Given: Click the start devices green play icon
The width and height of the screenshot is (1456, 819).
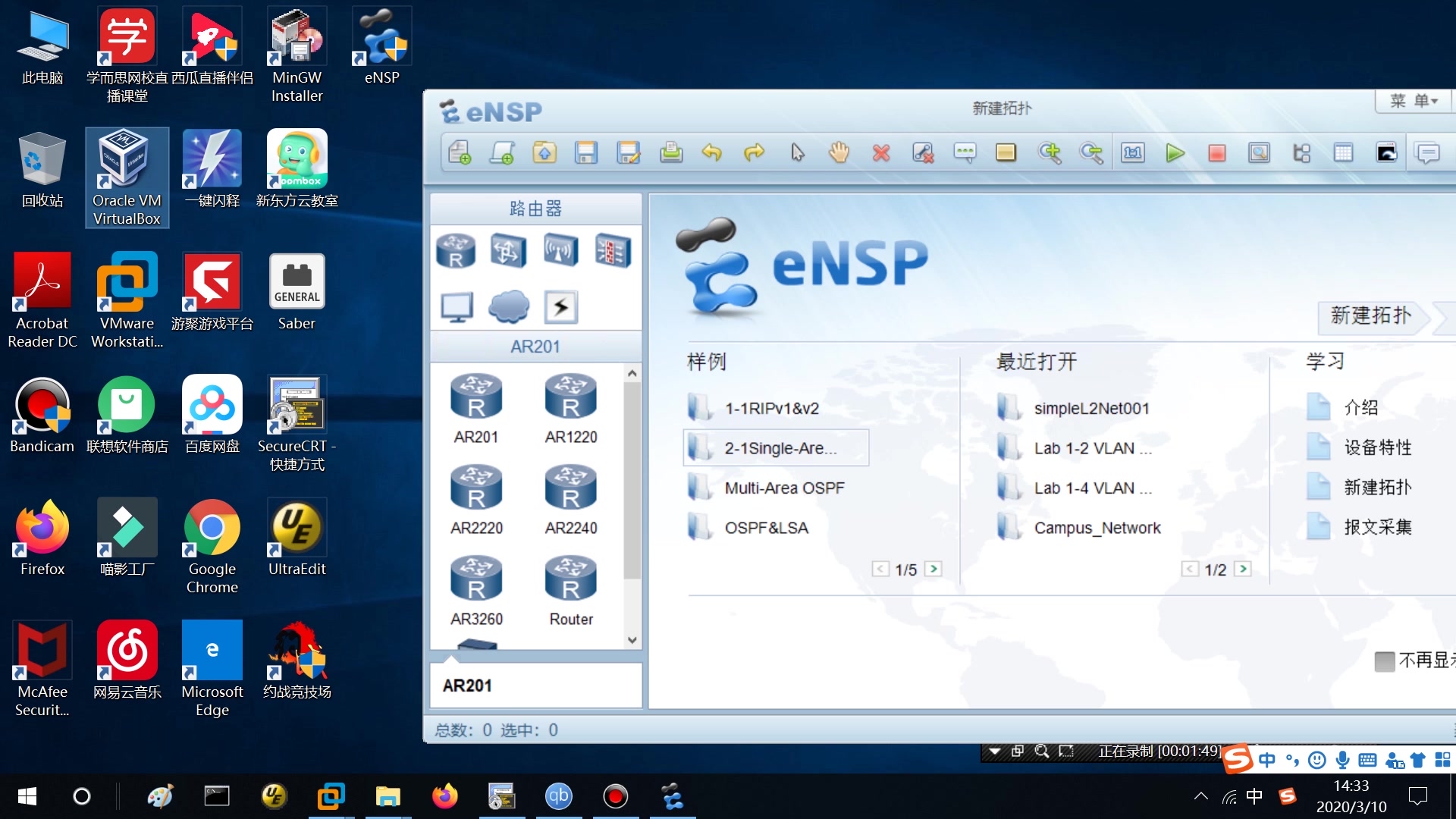Looking at the screenshot, I should tap(1175, 152).
